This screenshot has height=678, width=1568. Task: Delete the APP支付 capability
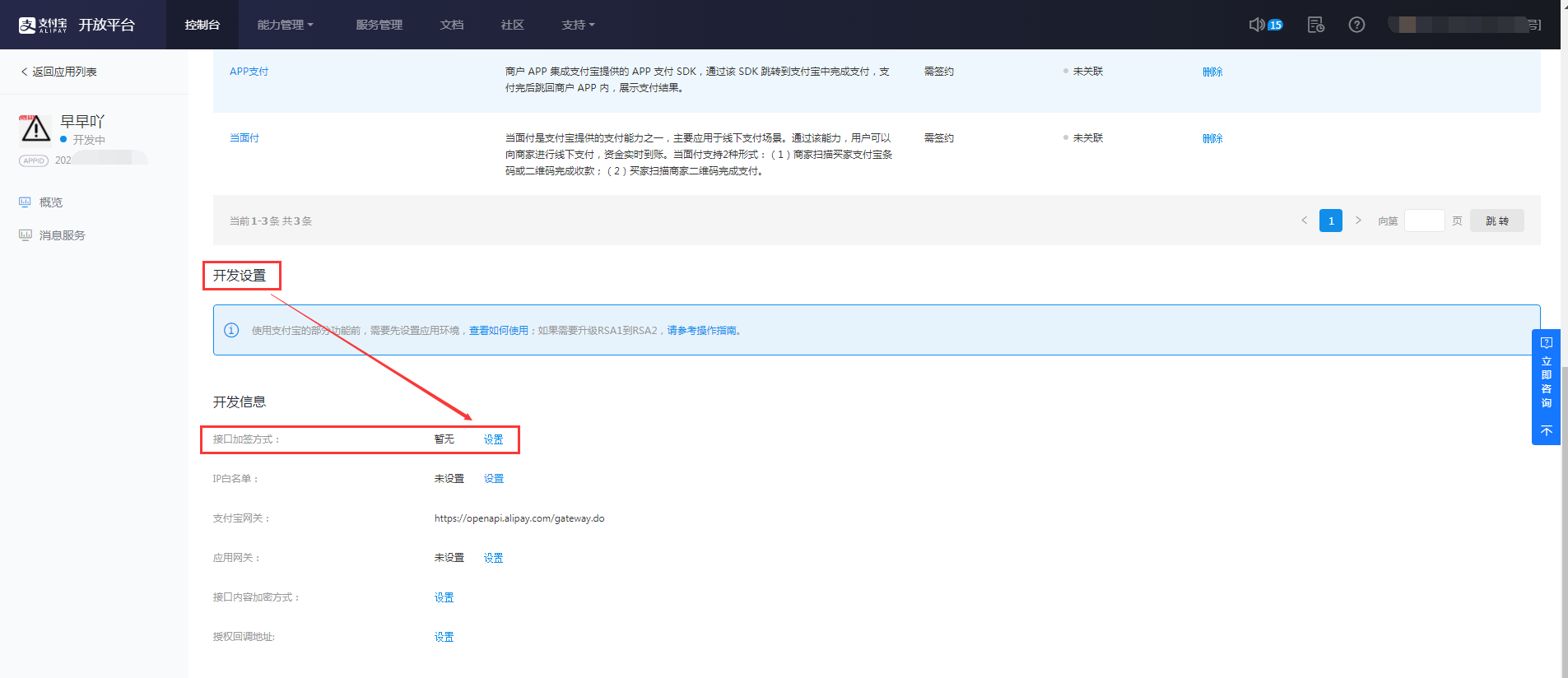pyautogui.click(x=1212, y=72)
